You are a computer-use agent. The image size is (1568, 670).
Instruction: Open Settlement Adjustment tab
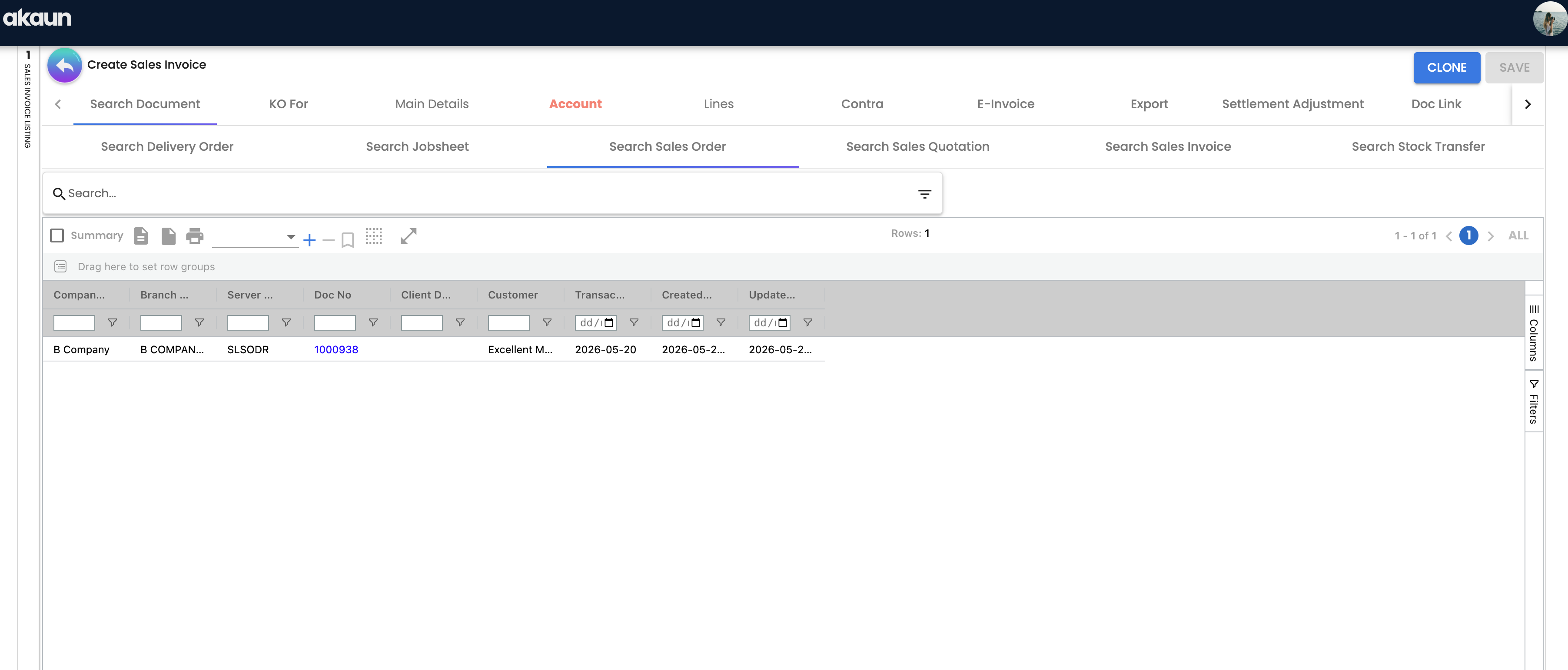coord(1293,104)
